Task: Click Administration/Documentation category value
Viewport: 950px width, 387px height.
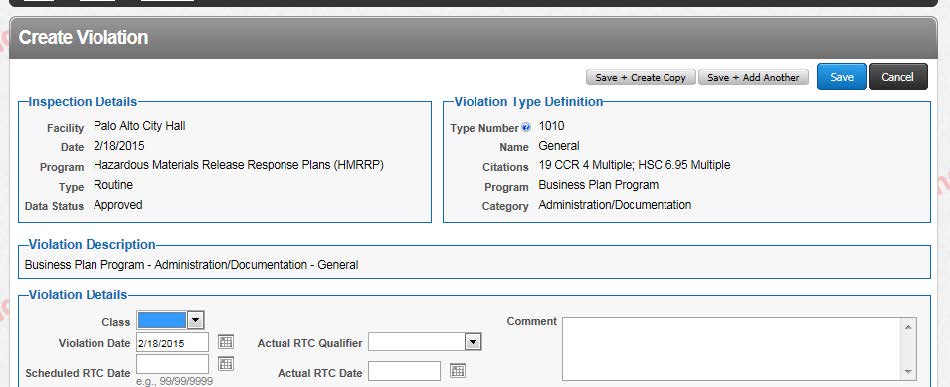Action: (x=614, y=205)
